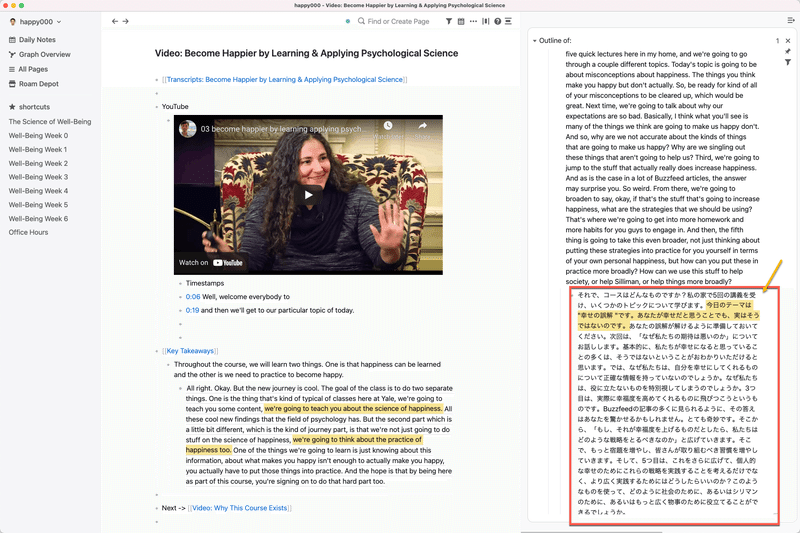Click the Timestamps block text
Image resolution: width=800 pixels, height=533 pixels.
pyautogui.click(x=205, y=283)
